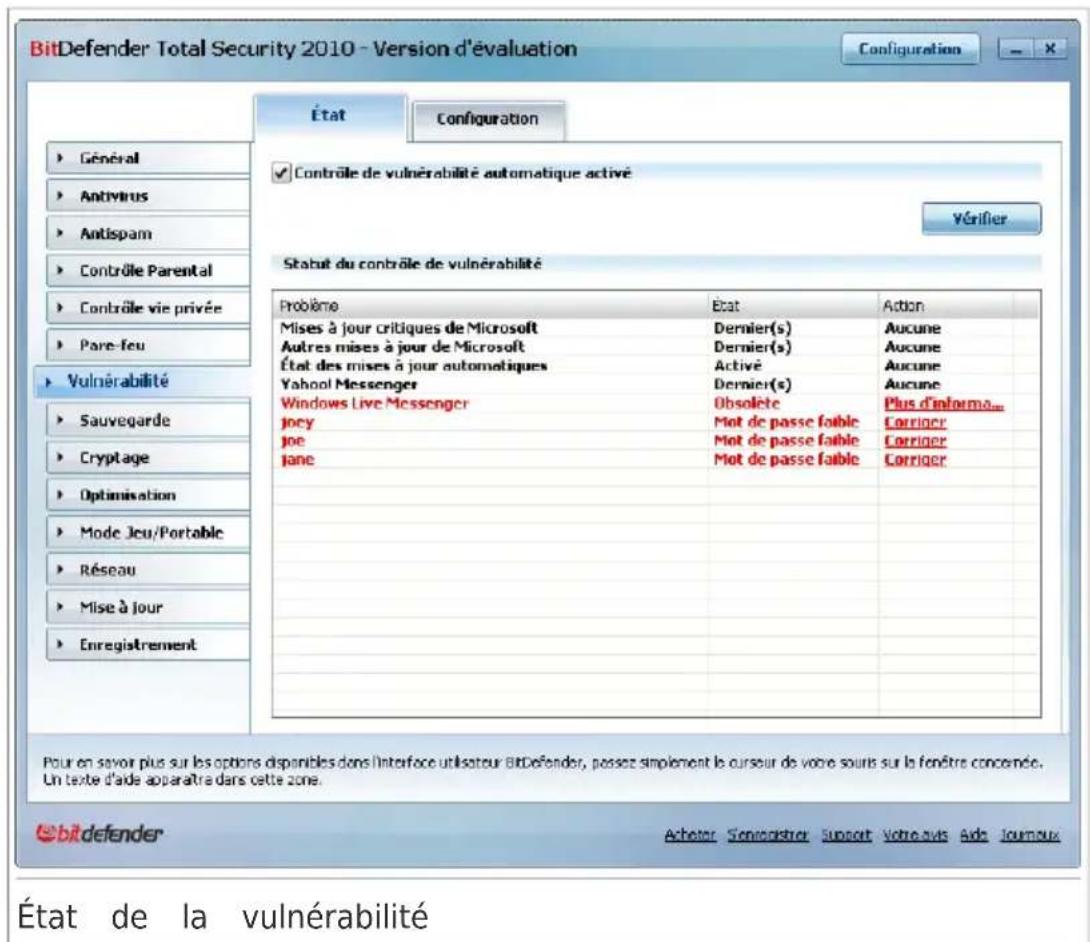Image resolution: width=1090 pixels, height=942 pixels.
Task: Click the Action column header
Action: (945, 306)
